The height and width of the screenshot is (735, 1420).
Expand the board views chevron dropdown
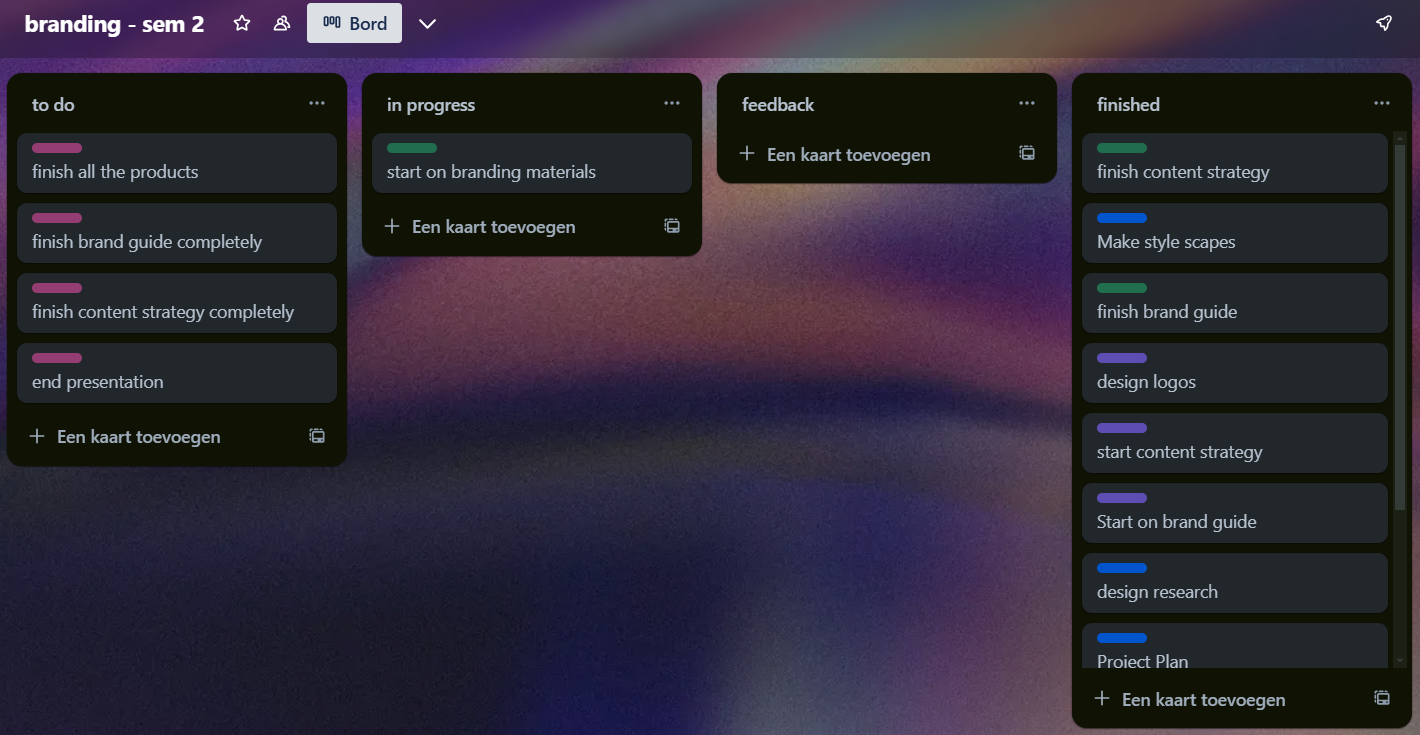pyautogui.click(x=427, y=24)
